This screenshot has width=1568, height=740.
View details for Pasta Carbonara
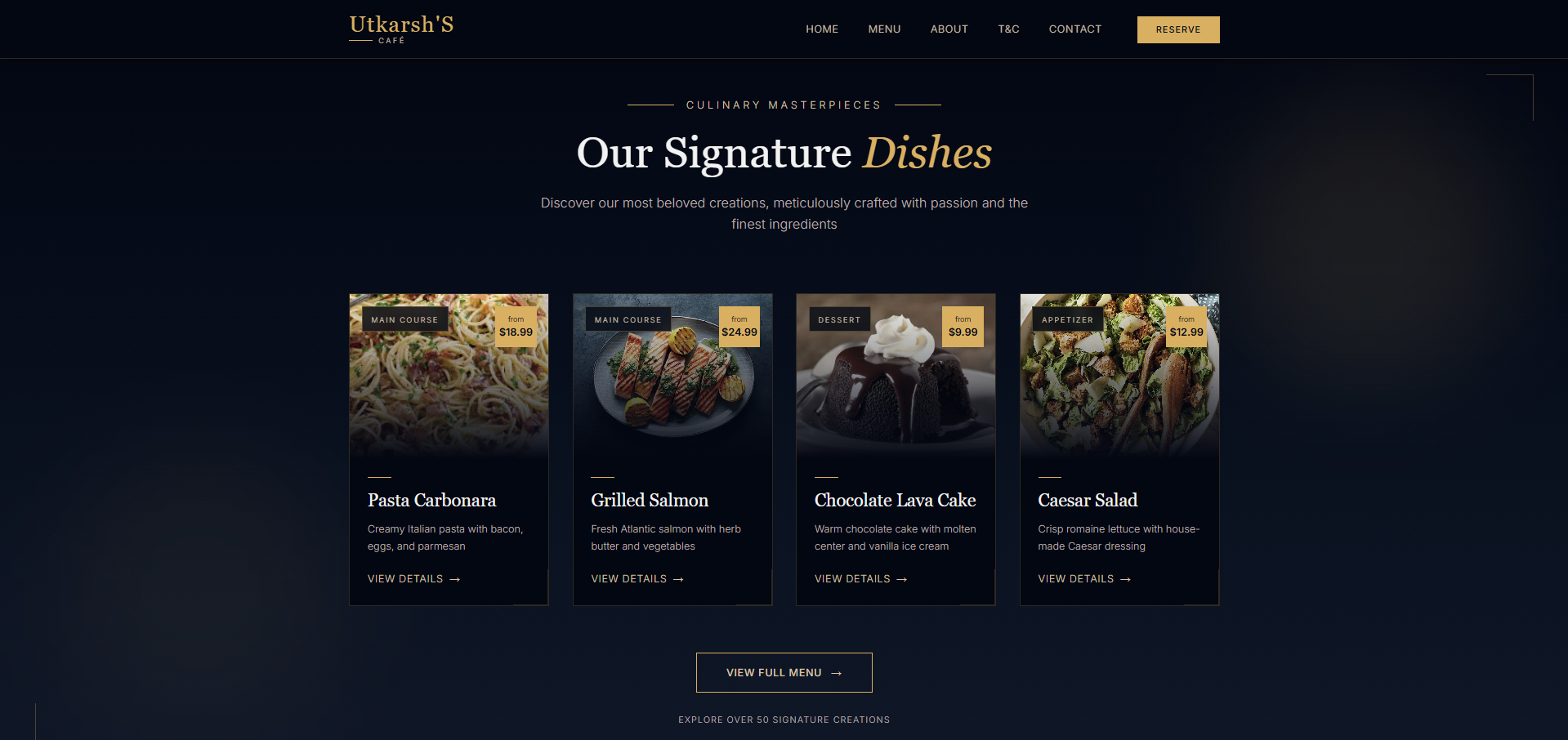[414, 579]
